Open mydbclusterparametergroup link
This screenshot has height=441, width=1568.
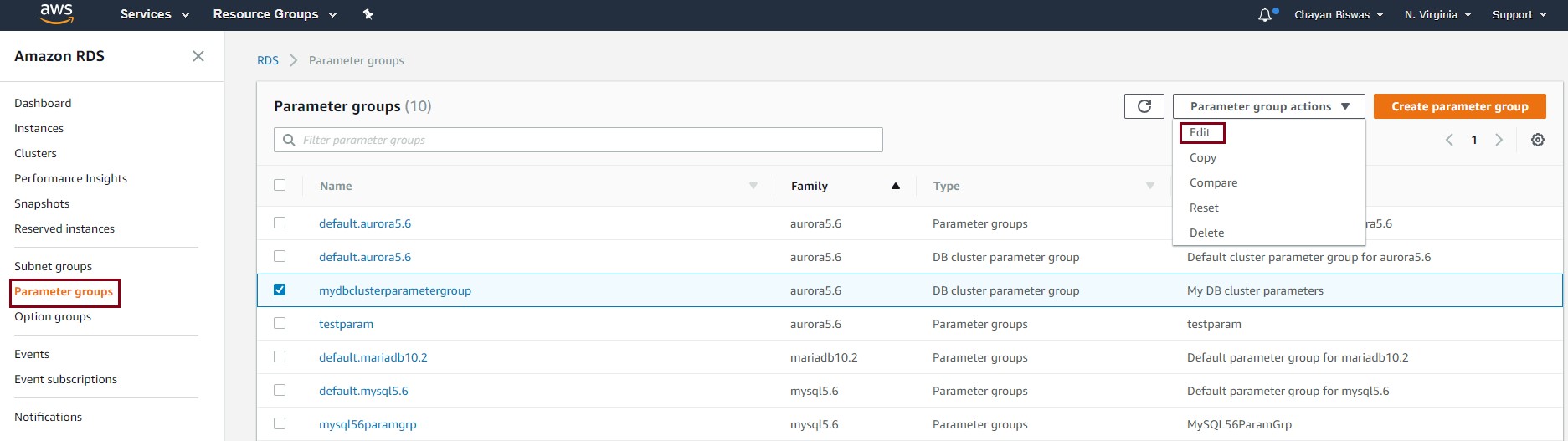(x=395, y=290)
